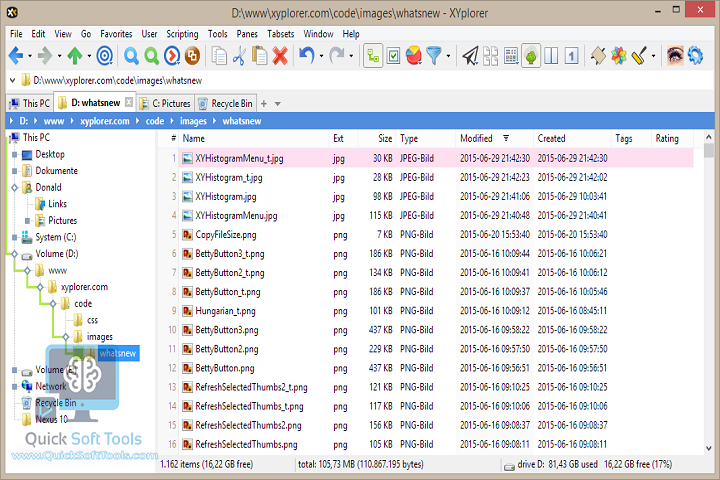Switch to the Recycle Bin tab
Image resolution: width=720 pixels, height=480 pixels.
[x=225, y=104]
